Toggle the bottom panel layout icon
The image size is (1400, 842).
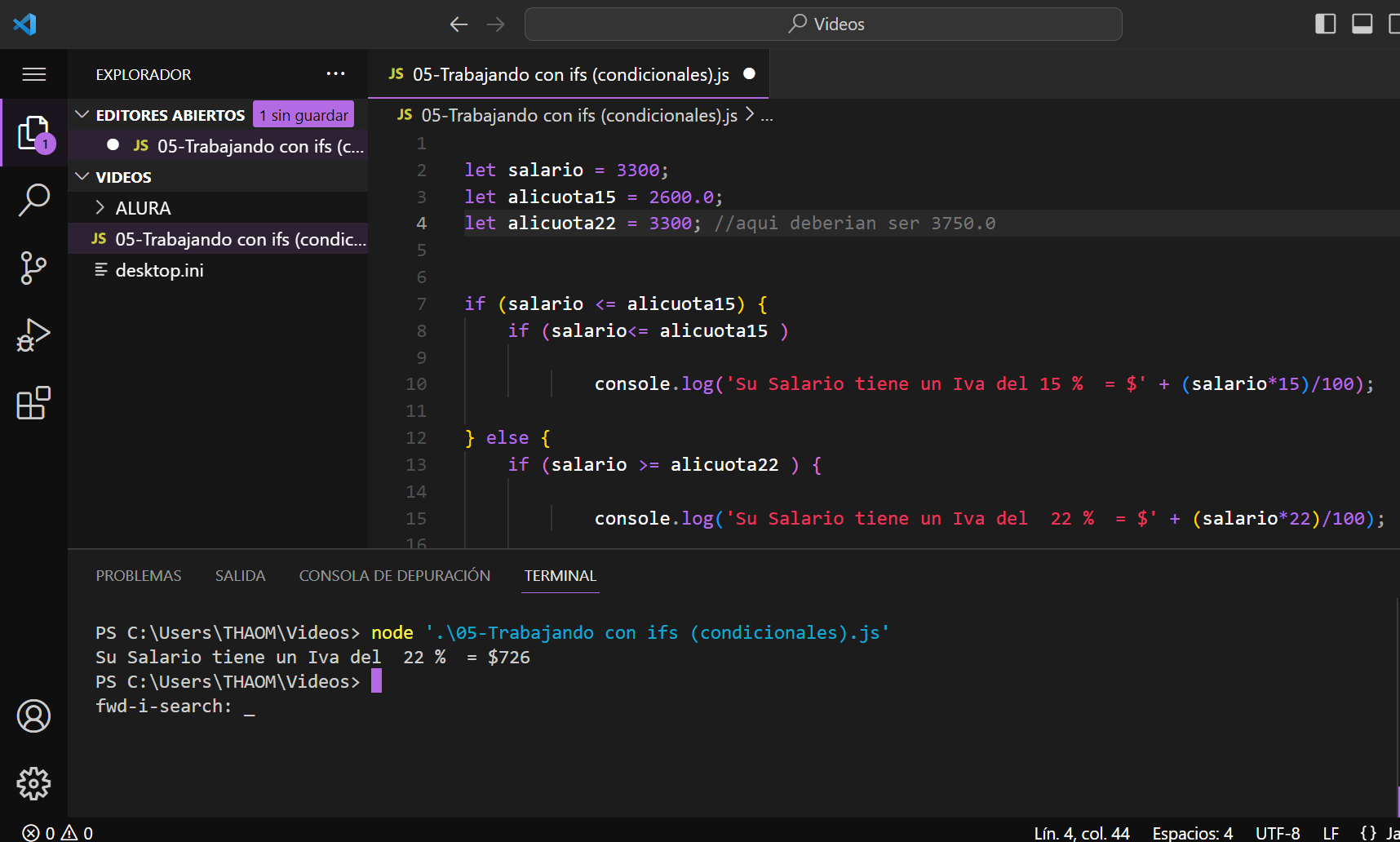tap(1362, 24)
